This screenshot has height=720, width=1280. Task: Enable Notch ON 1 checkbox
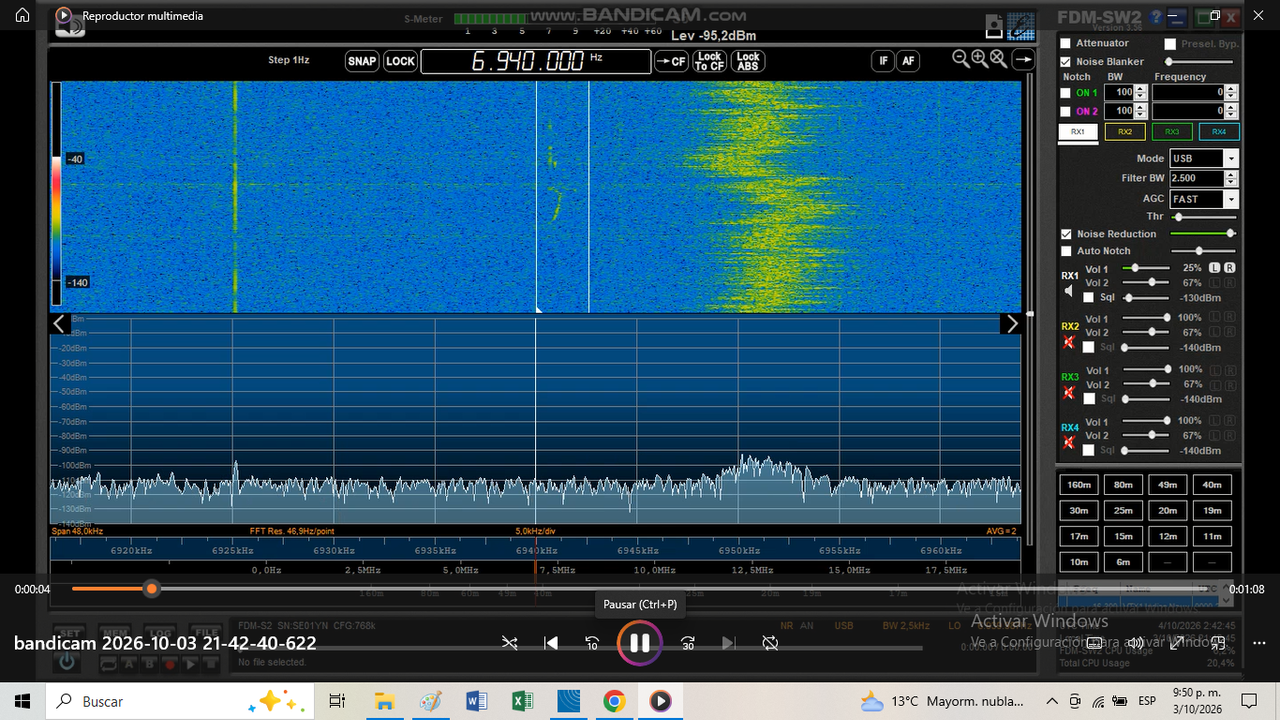pyautogui.click(x=1066, y=93)
